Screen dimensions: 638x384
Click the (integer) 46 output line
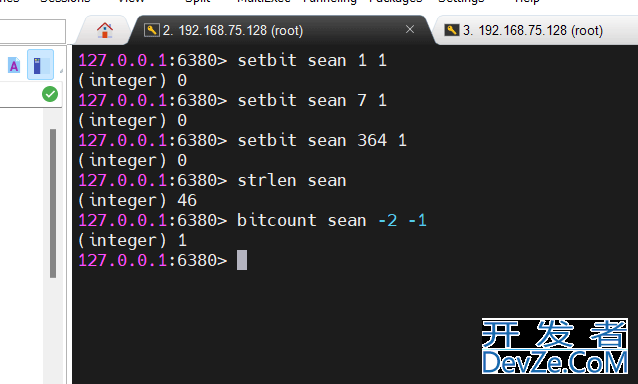(138, 200)
